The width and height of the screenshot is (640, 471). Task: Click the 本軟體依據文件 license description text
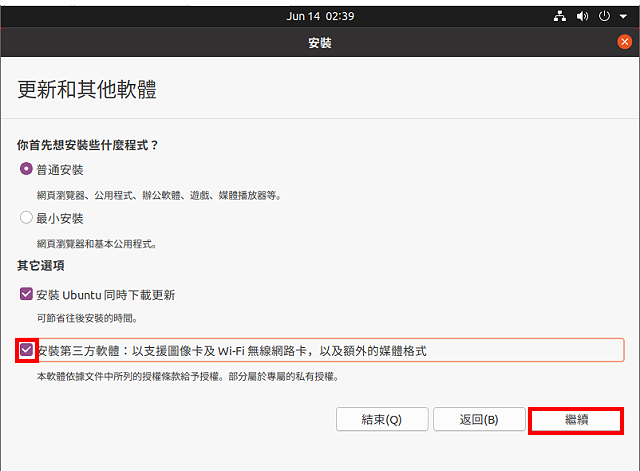point(188,376)
